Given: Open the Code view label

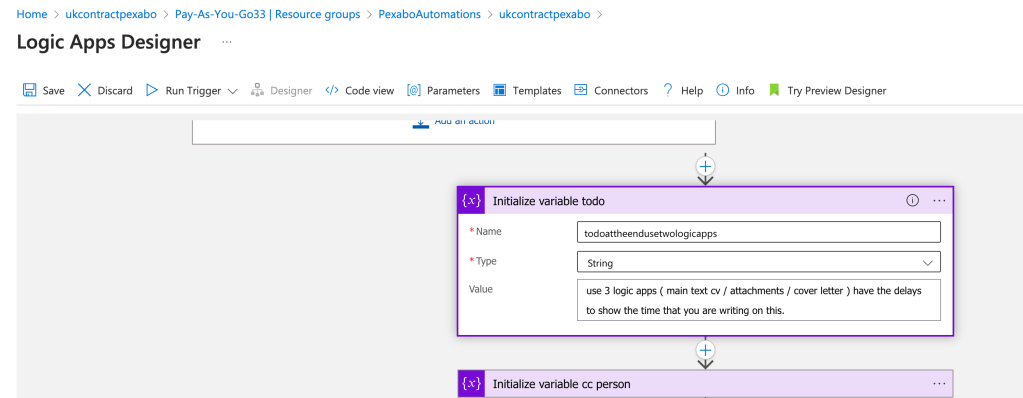Looking at the screenshot, I should 369,91.
